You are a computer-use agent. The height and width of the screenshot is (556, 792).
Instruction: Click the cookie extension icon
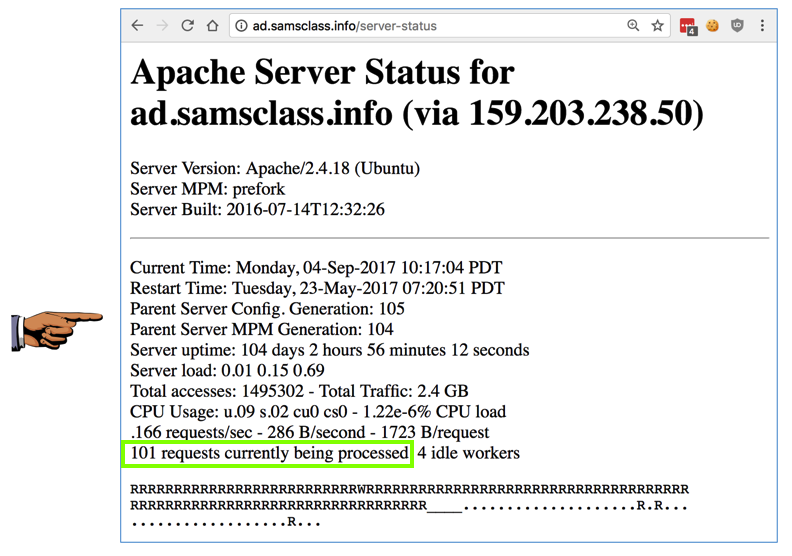pos(713,26)
